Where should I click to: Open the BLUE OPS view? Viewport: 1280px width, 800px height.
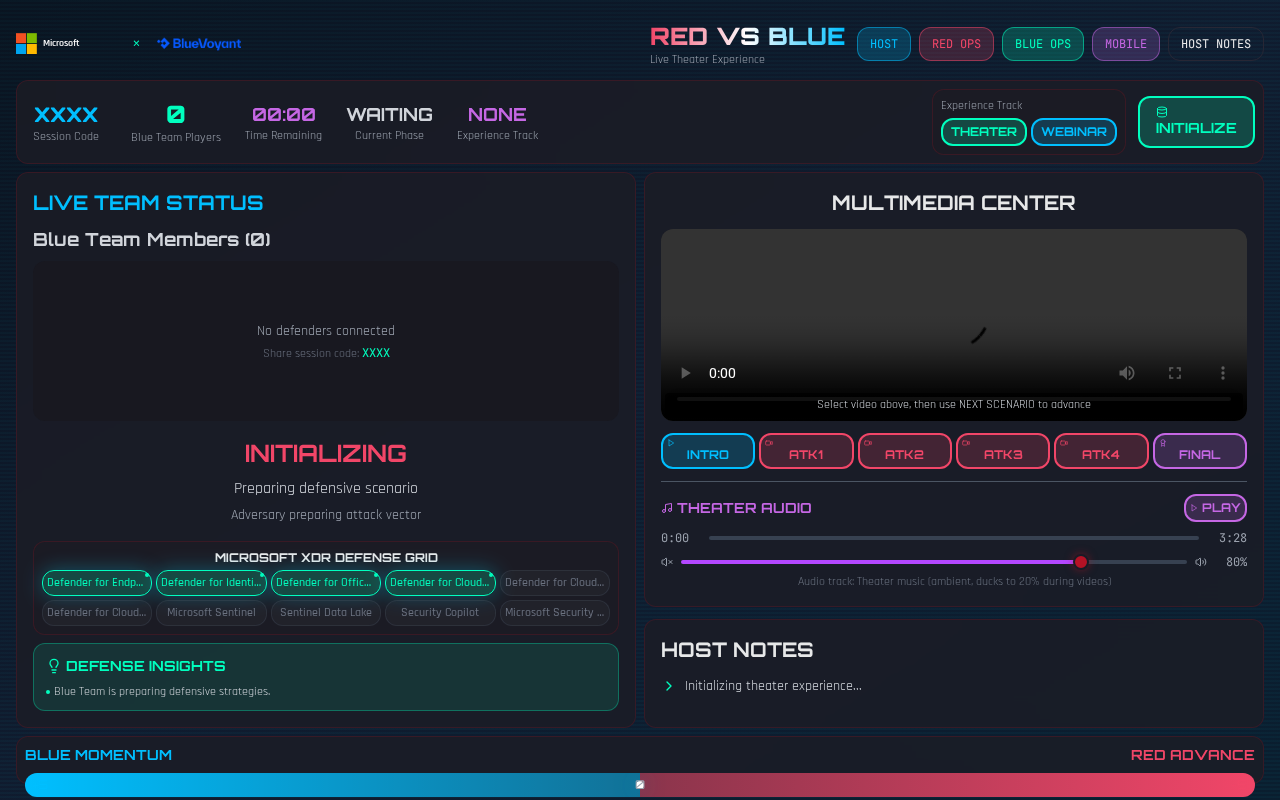coord(1043,44)
